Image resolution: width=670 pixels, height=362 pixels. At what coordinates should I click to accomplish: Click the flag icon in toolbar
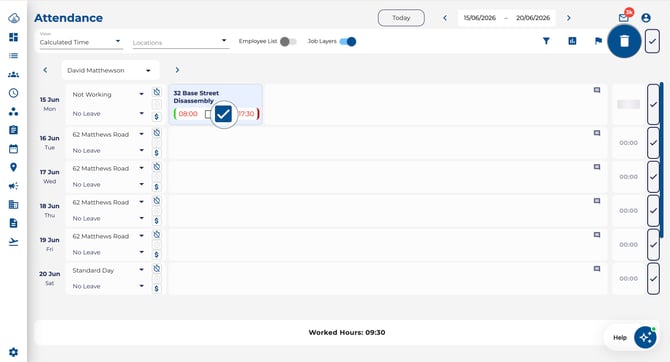[598, 41]
